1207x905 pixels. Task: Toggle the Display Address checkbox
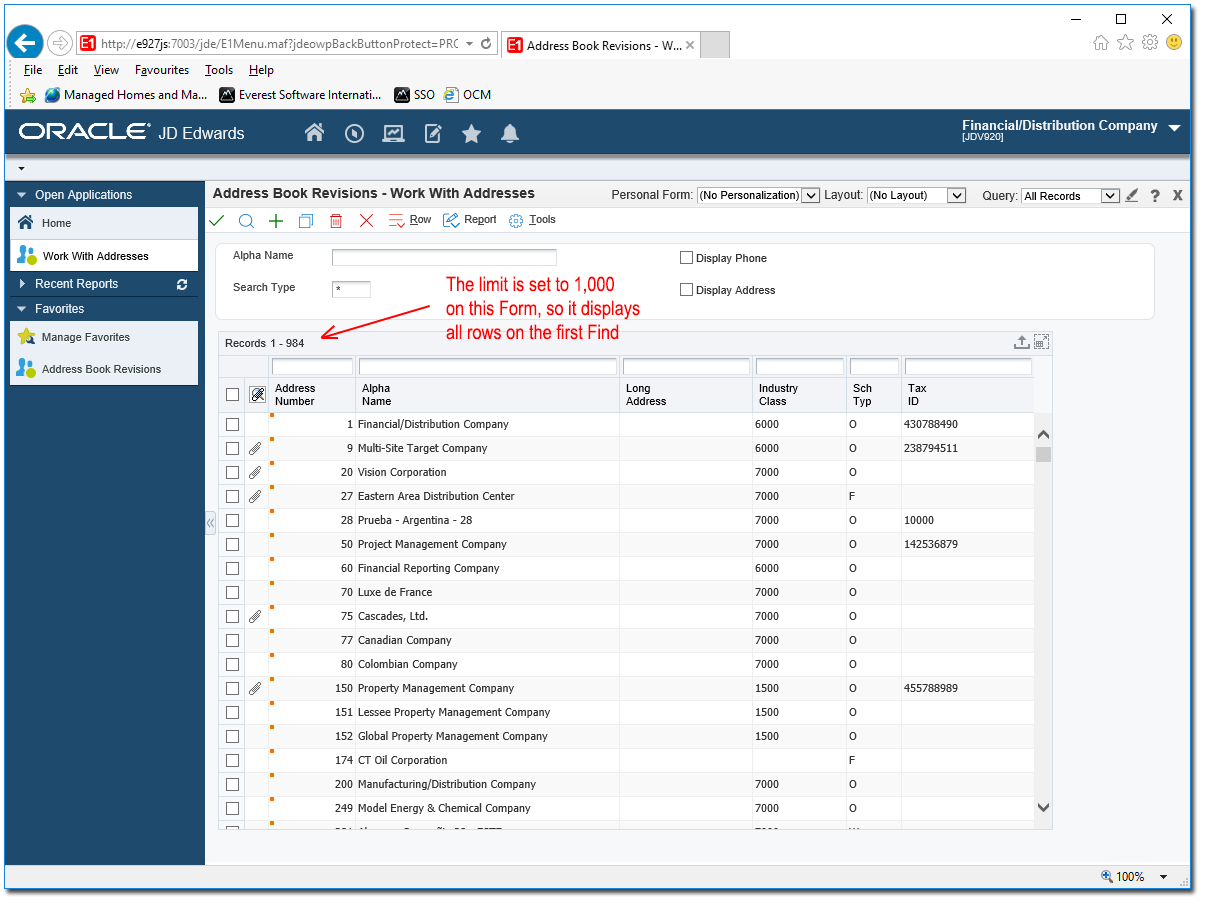(x=686, y=290)
